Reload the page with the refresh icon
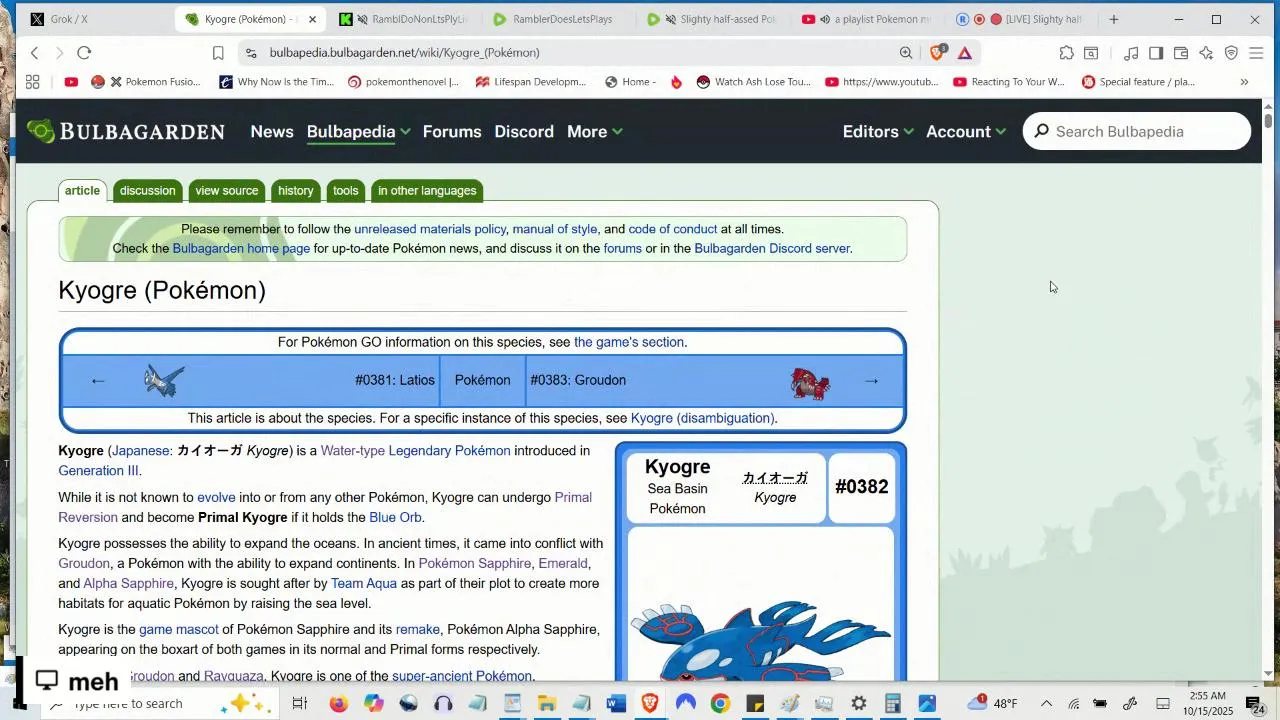Viewport: 1280px width, 720px height. (x=84, y=53)
